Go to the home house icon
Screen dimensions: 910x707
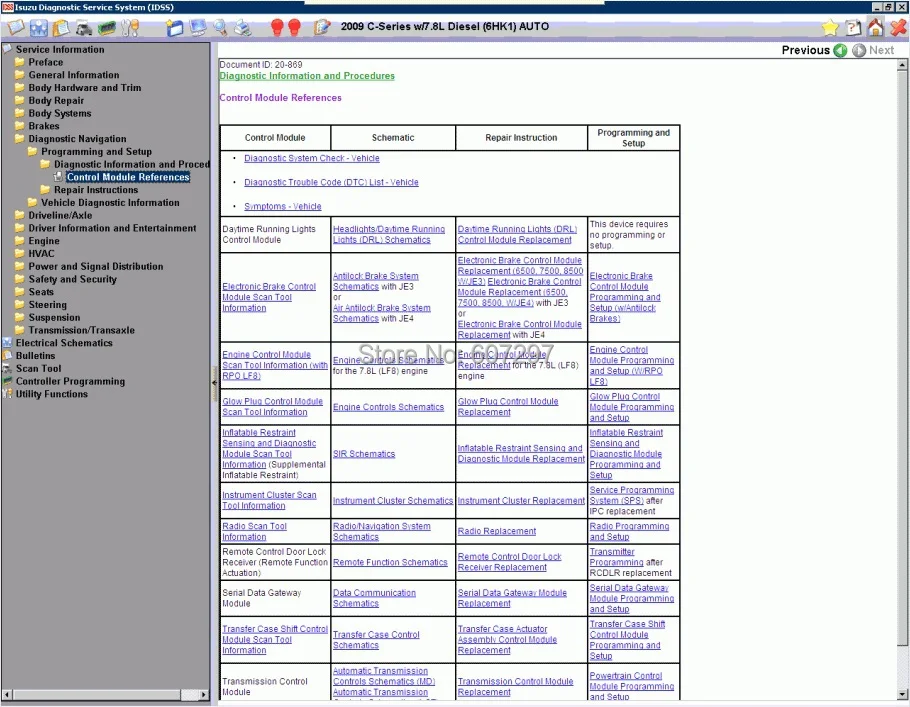tap(876, 27)
